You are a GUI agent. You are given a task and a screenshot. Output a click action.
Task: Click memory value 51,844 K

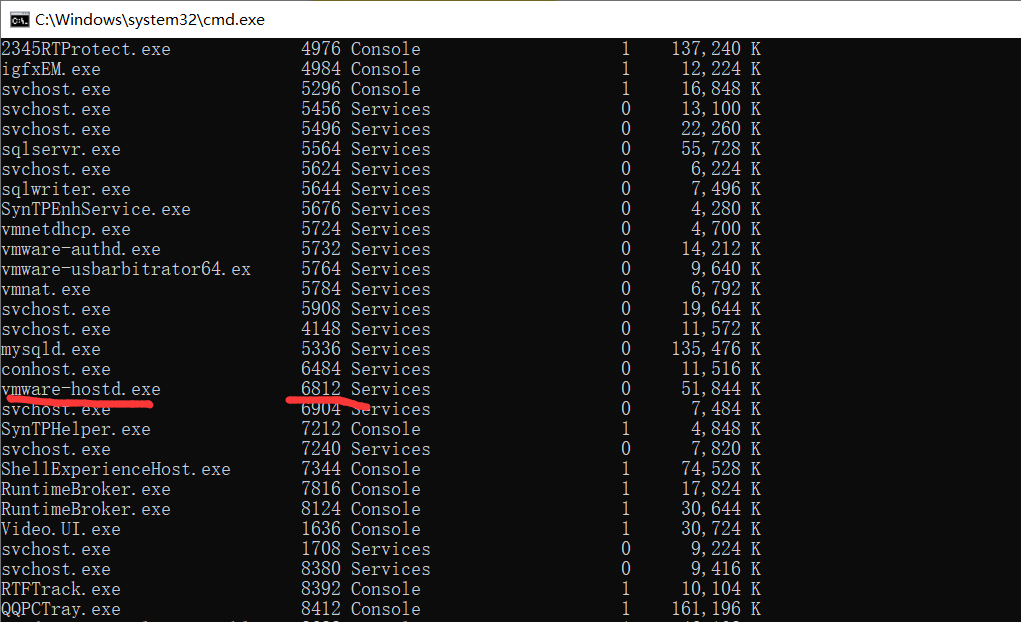tap(721, 389)
